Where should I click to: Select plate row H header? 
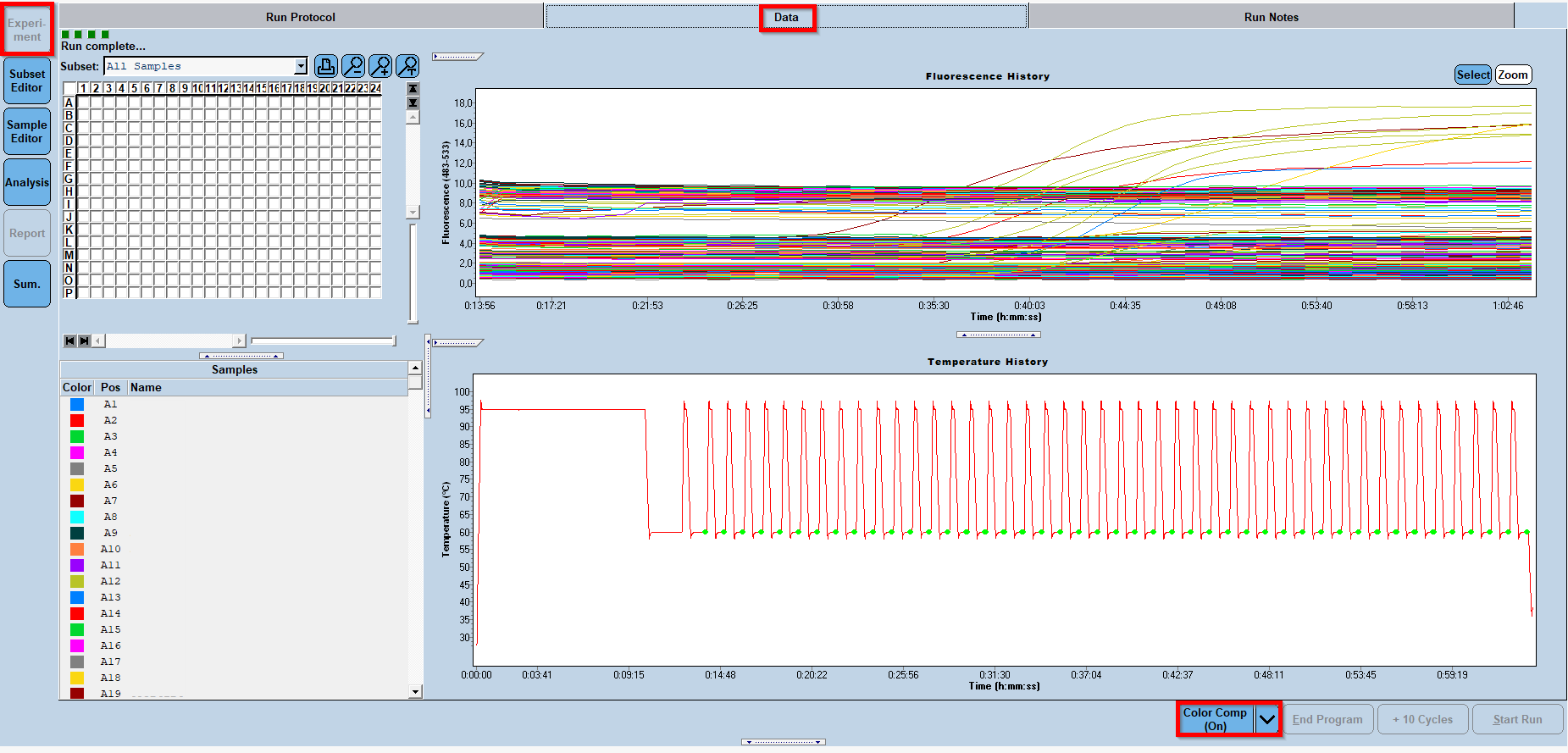pos(69,191)
